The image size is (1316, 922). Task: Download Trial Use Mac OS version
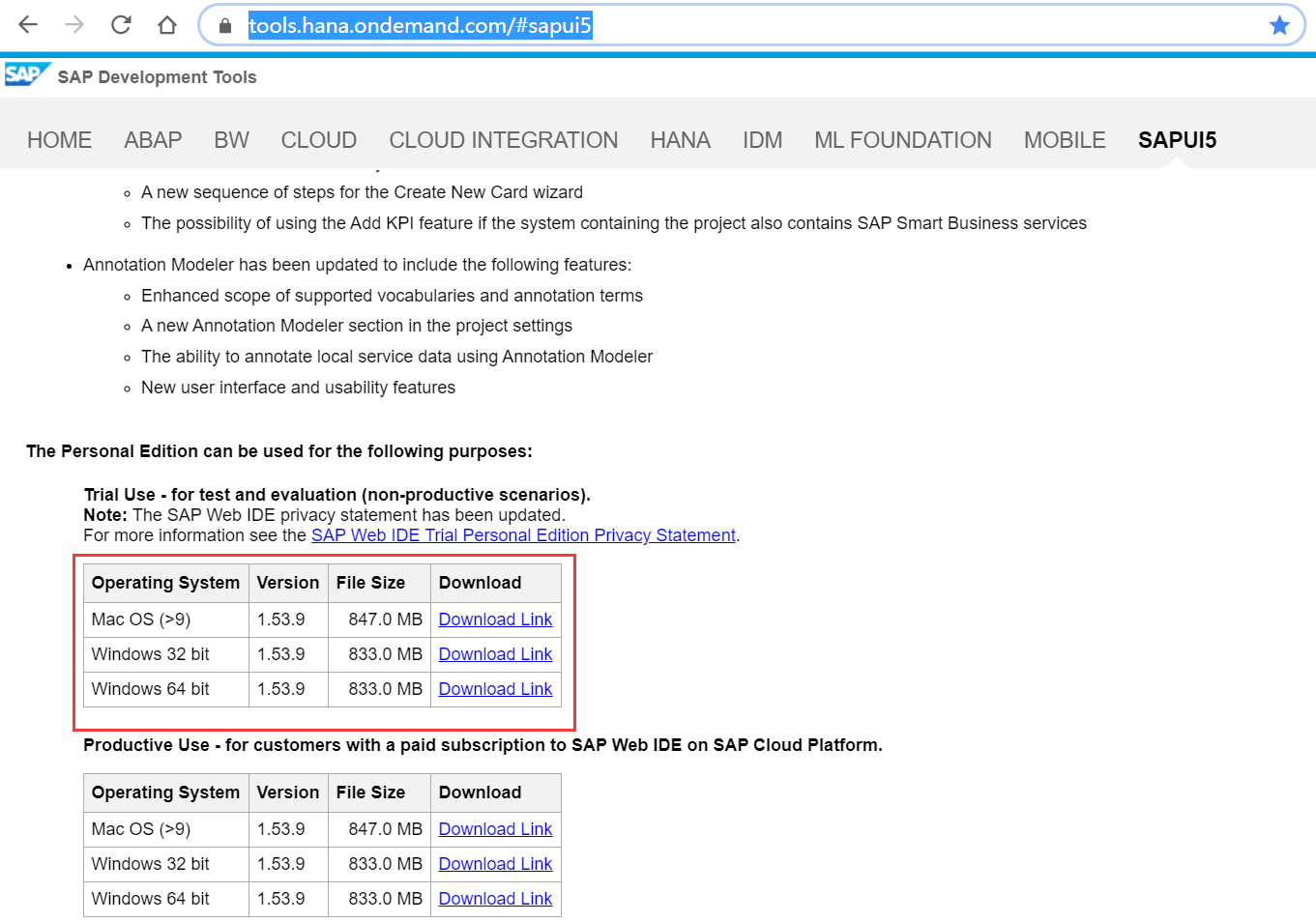tap(495, 619)
